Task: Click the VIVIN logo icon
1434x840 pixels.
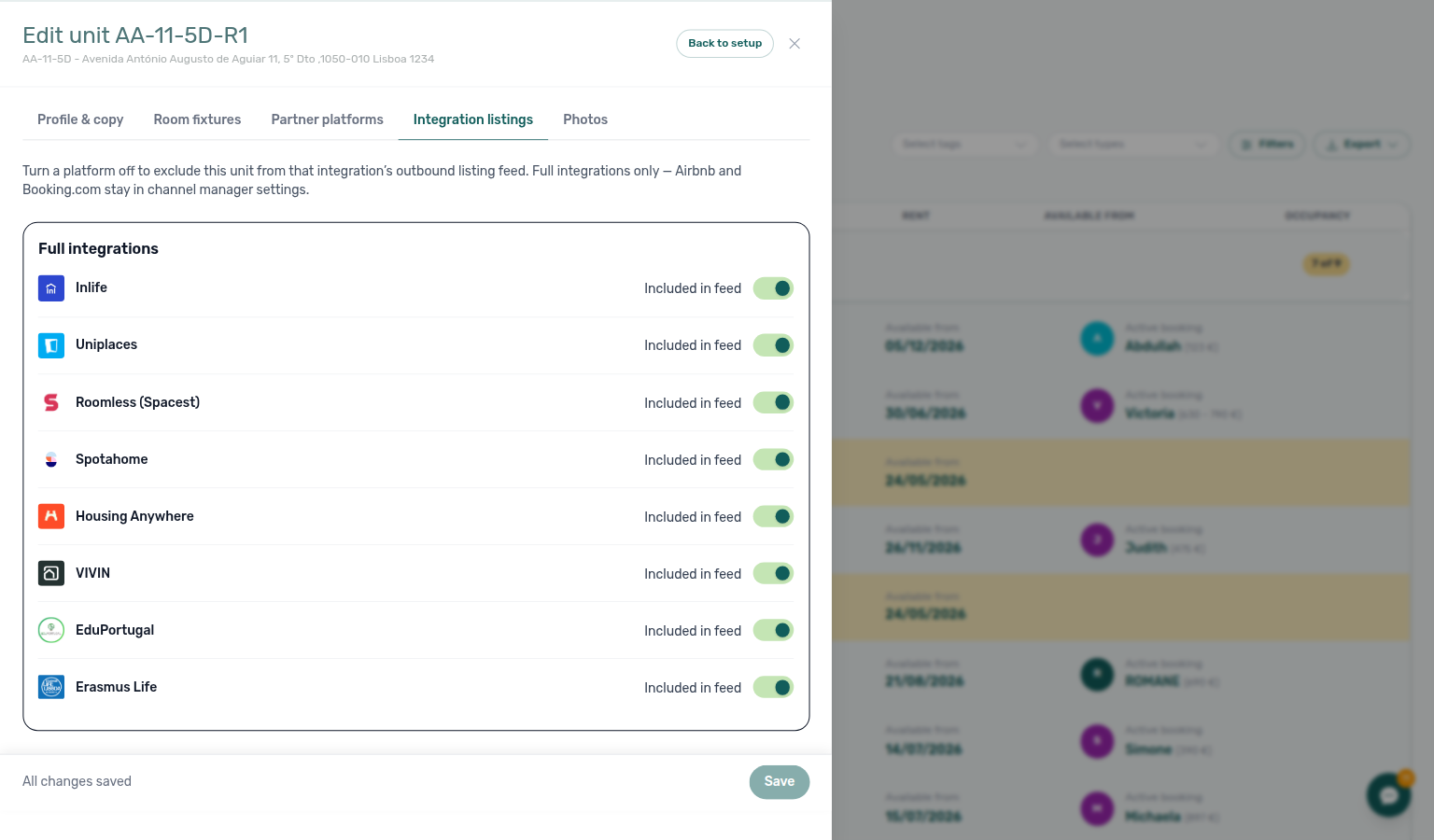Action: click(51, 573)
